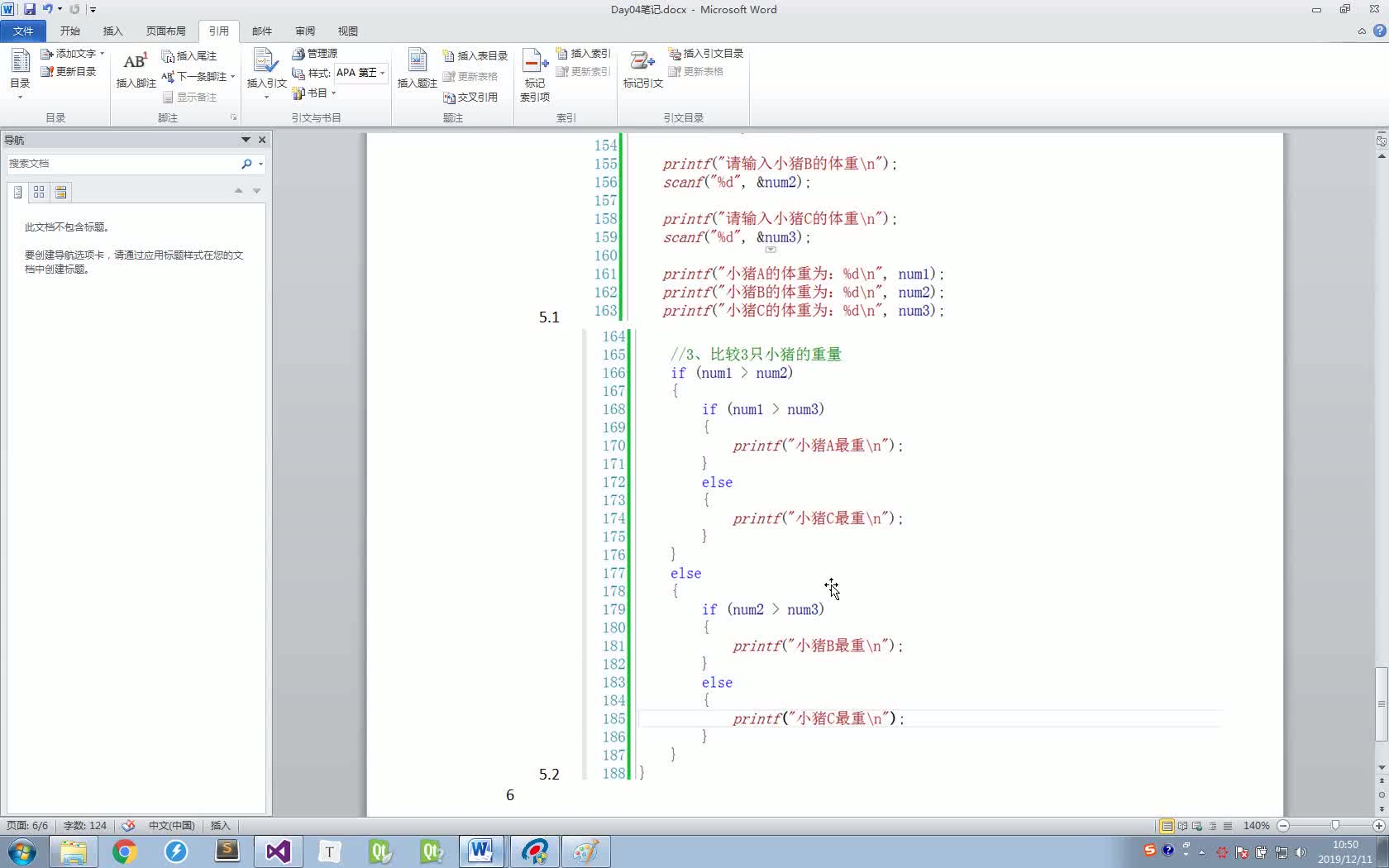Open Word Help question mark icon

point(1379,31)
